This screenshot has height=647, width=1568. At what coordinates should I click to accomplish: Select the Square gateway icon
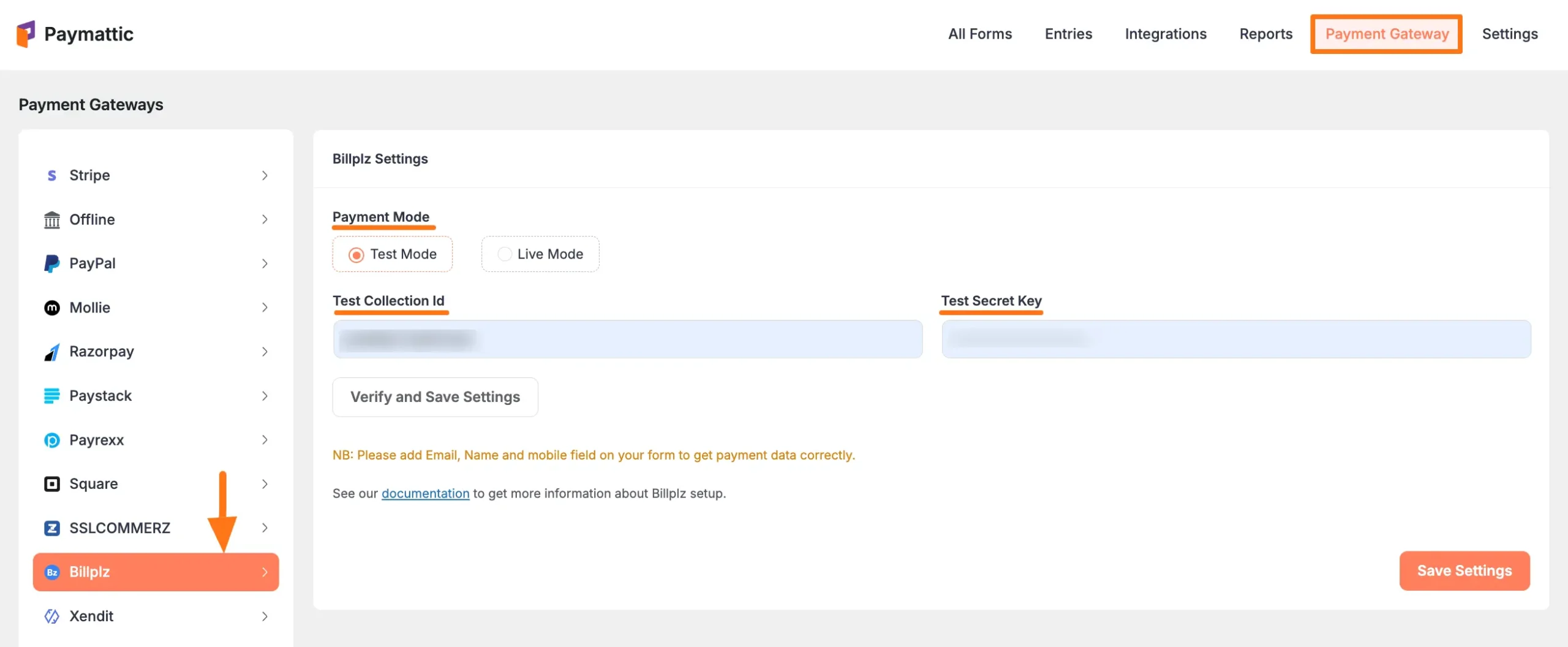click(52, 483)
